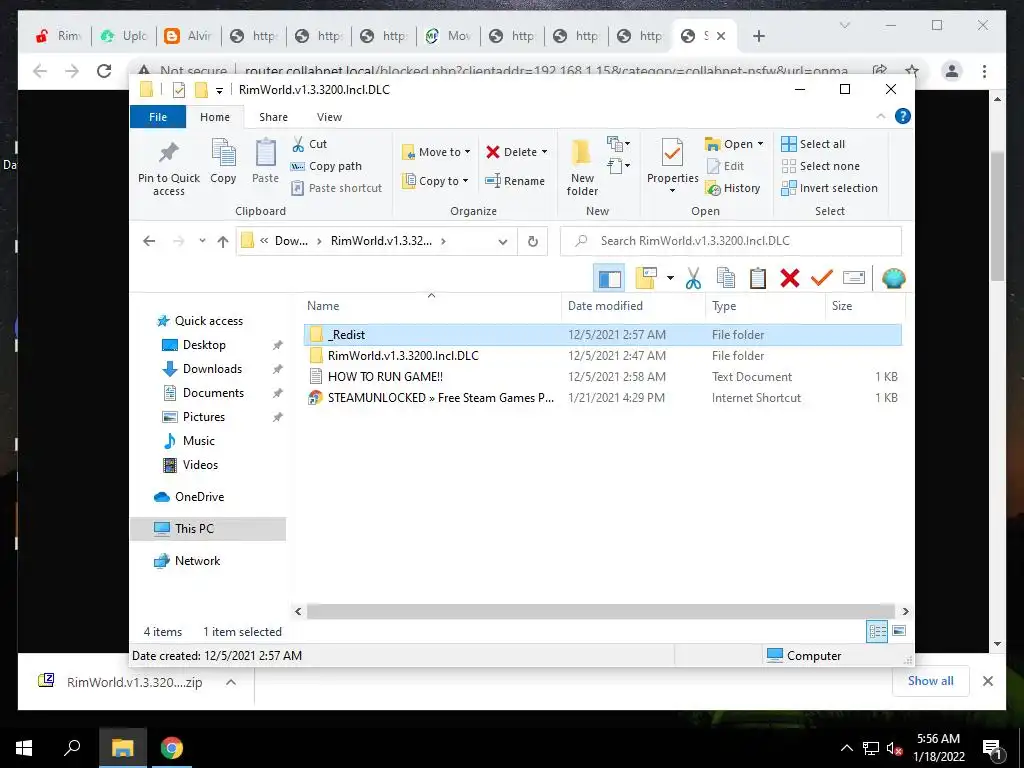Switch to the Share ribbon tab

coord(273,117)
